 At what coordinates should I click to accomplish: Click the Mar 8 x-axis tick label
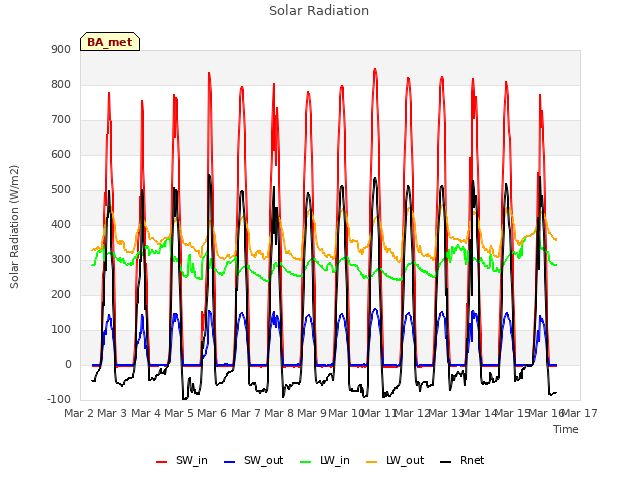279,413
